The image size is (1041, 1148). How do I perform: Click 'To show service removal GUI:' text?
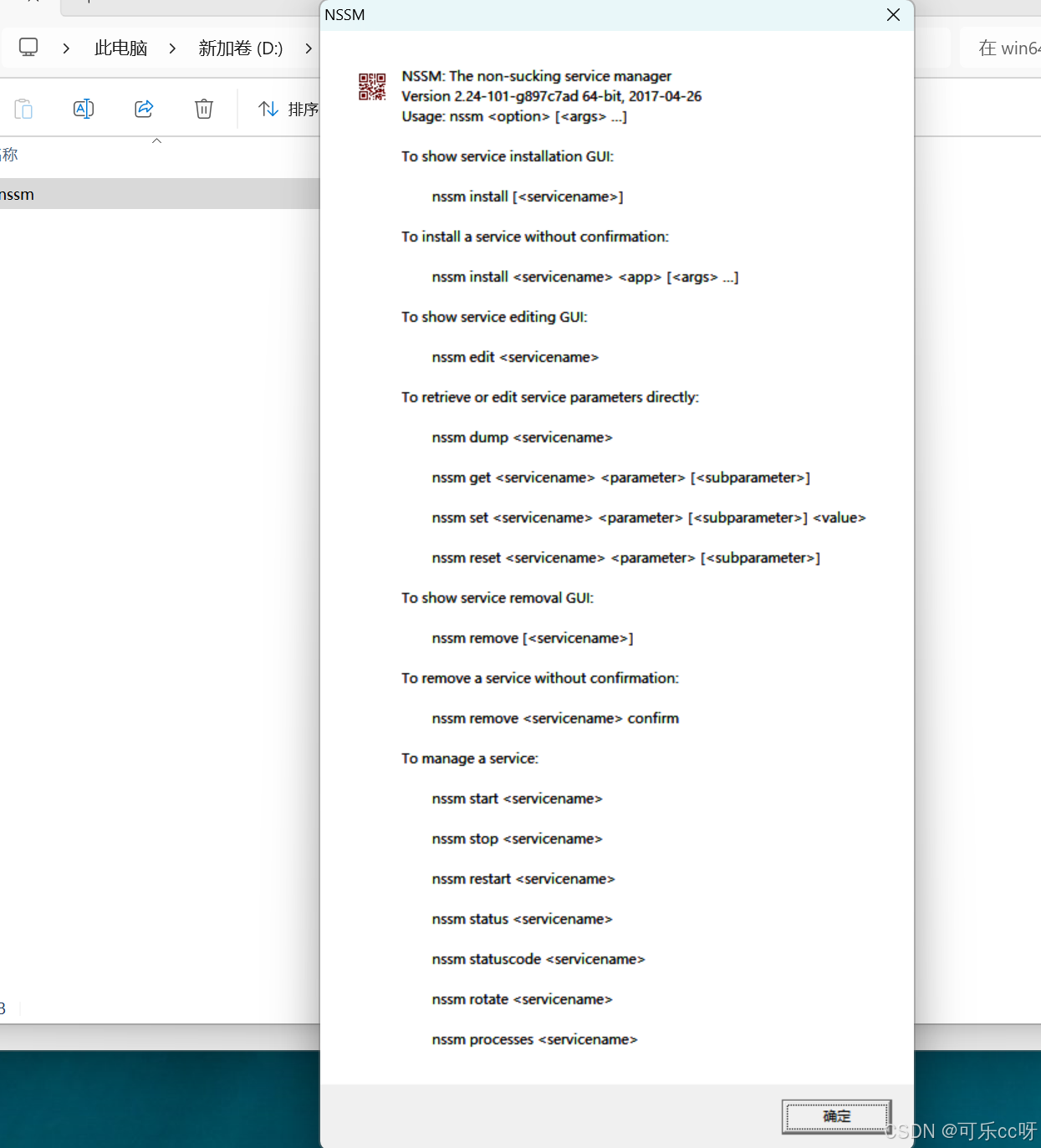(498, 598)
